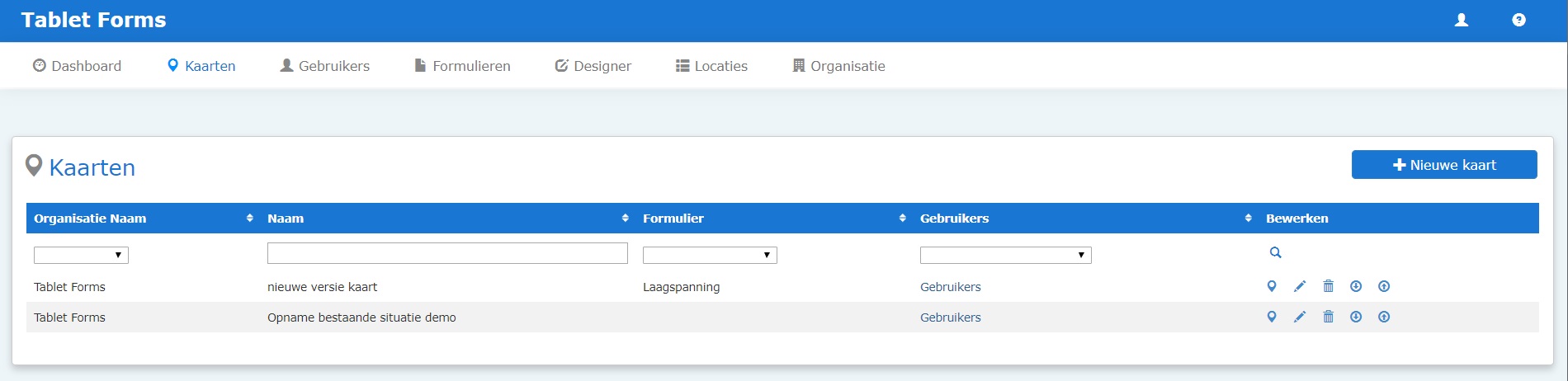
Task: Click the Tablet Forms header title
Action: tap(93, 20)
